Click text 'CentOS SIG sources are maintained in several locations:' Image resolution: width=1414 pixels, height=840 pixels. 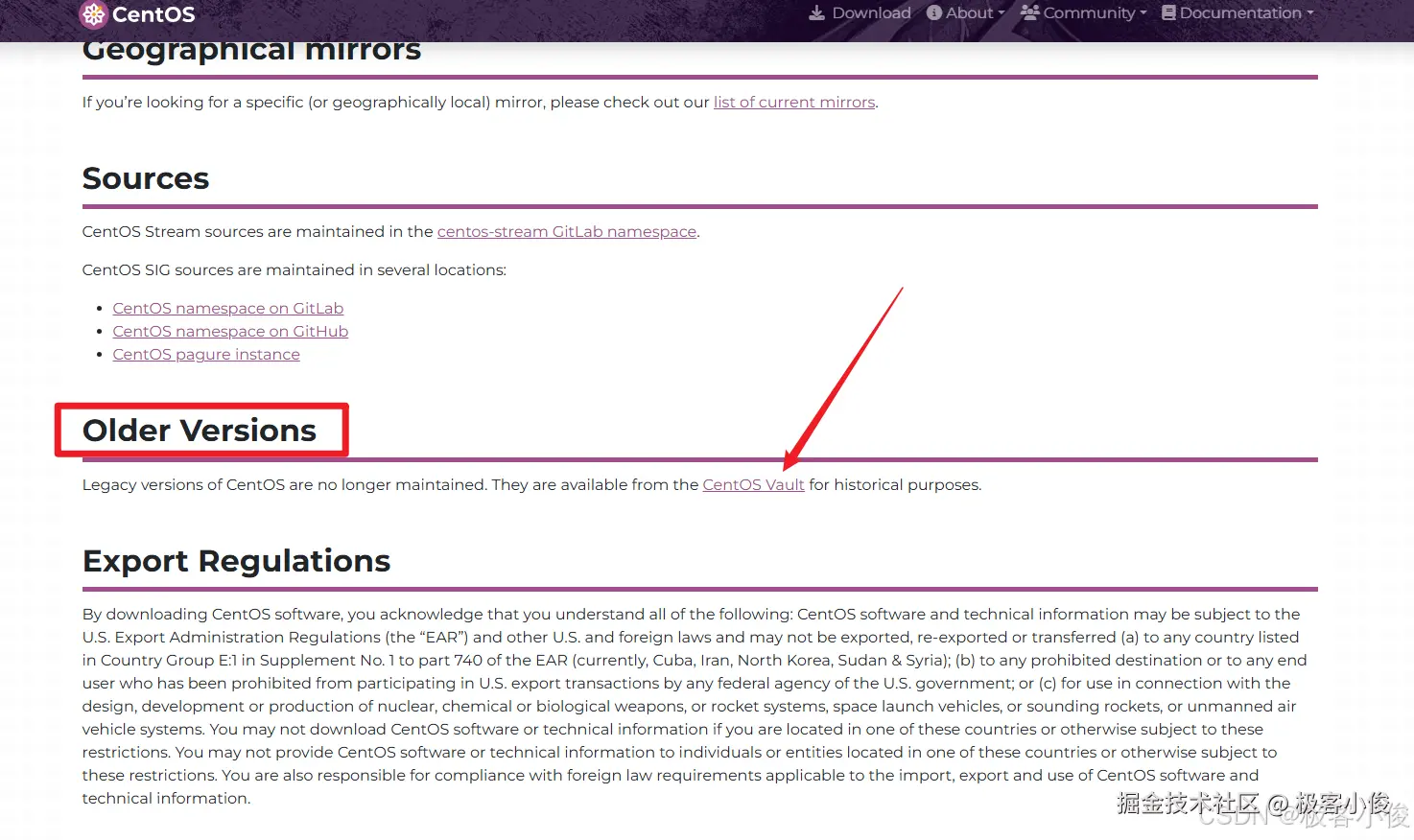(295, 269)
